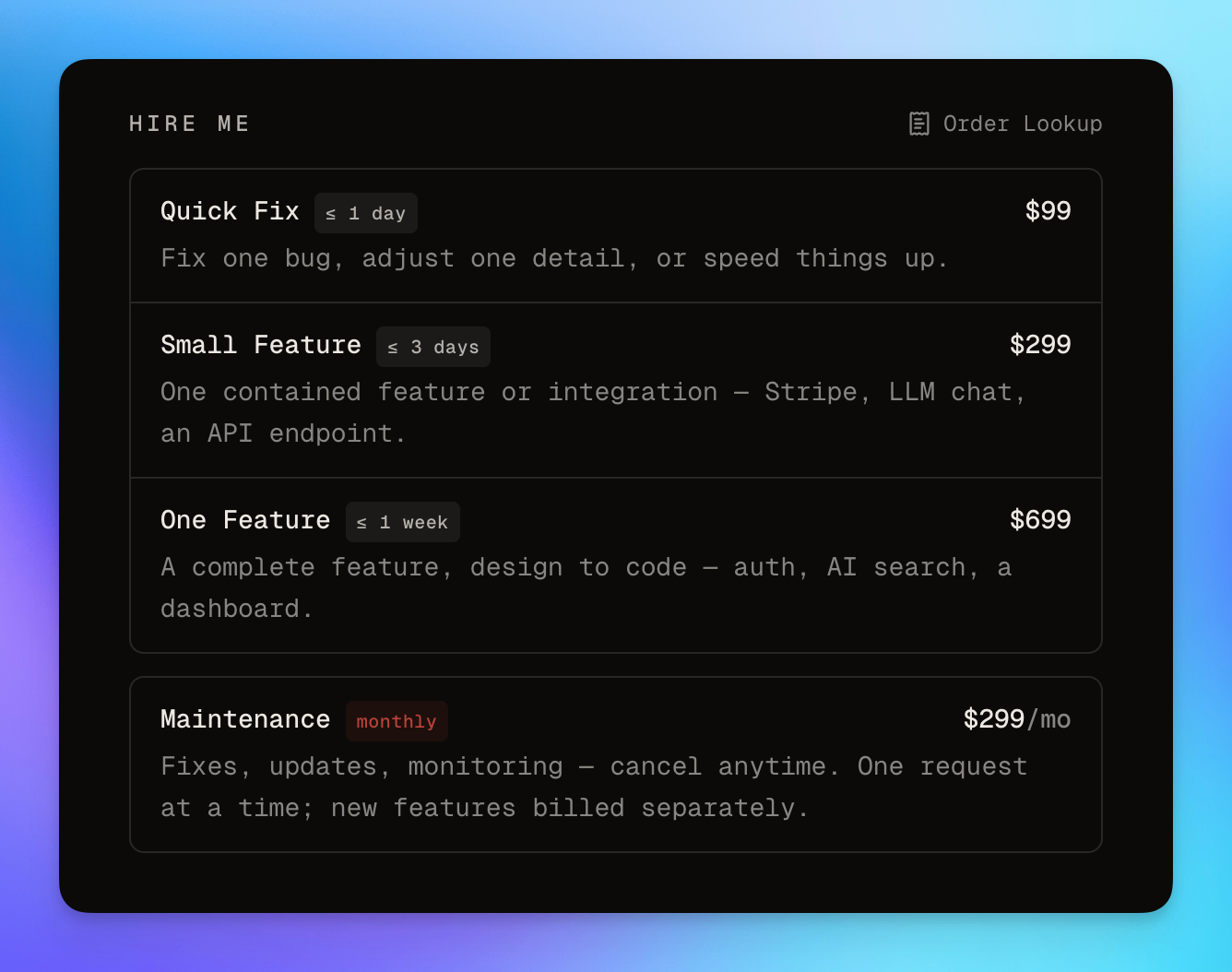Viewport: 1232px width, 972px height.
Task: Open the Maintenance description text
Action: tap(594, 787)
